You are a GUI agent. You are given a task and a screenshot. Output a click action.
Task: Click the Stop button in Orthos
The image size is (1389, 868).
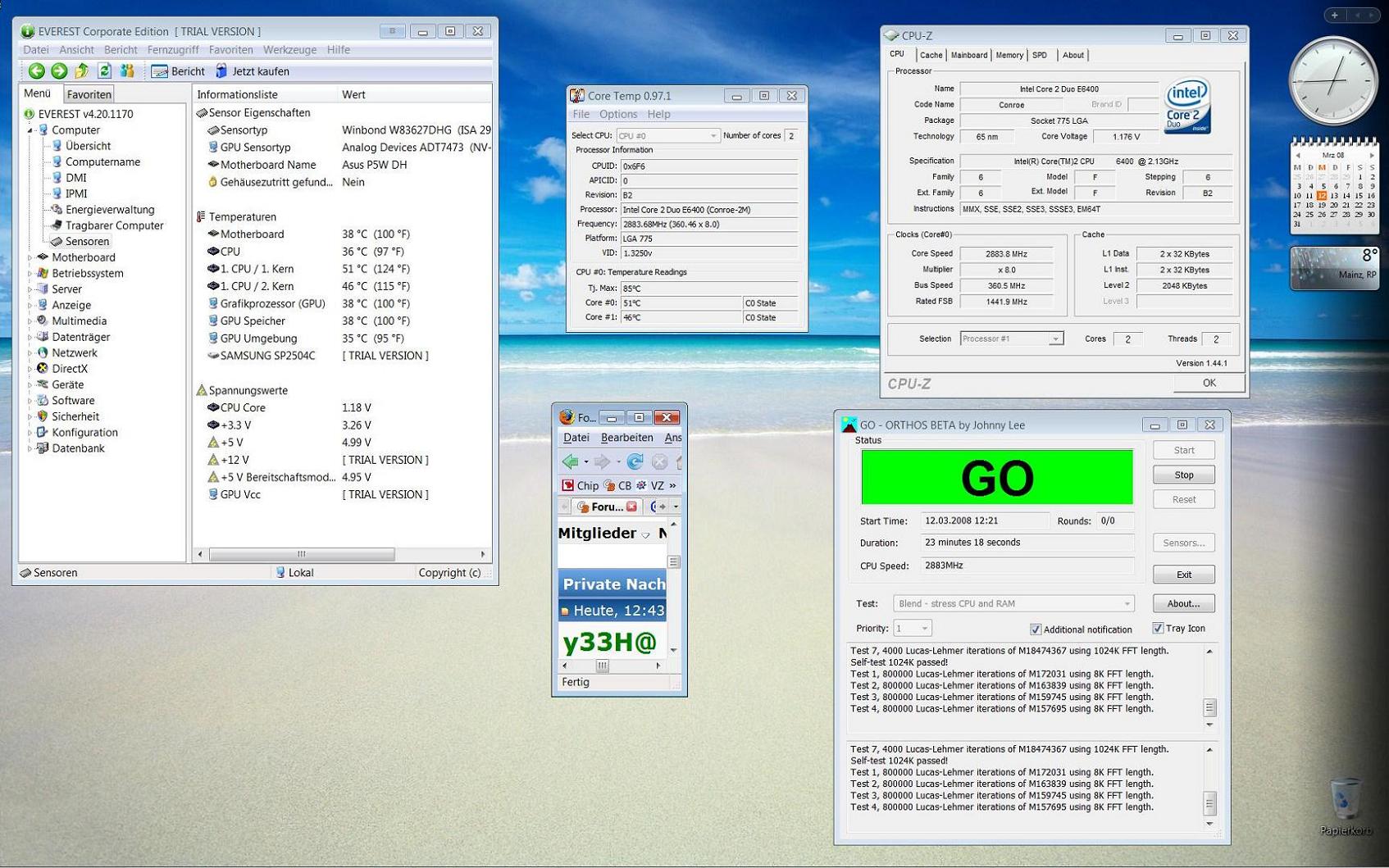(x=1183, y=475)
